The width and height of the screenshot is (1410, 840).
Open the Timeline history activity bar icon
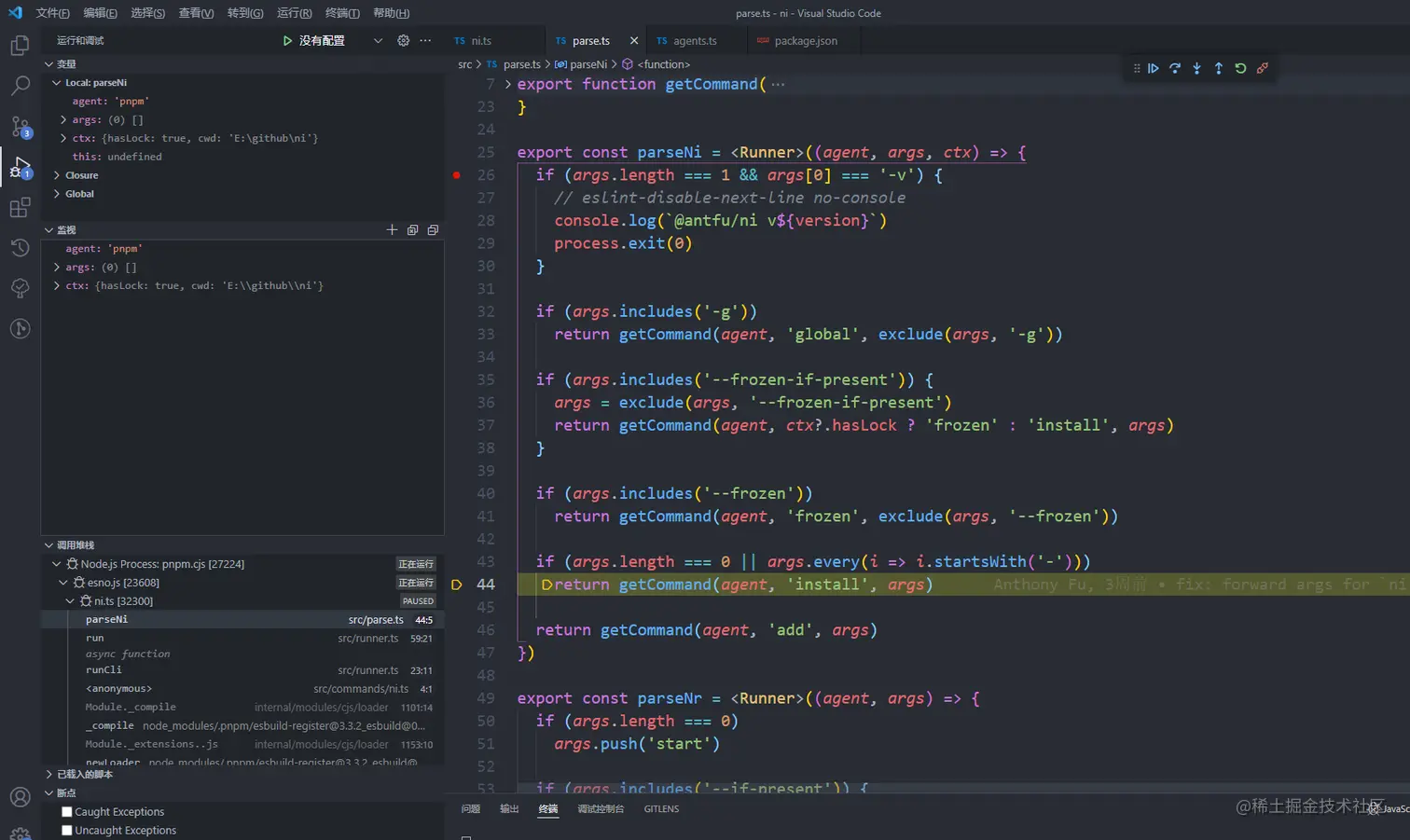tap(20, 247)
